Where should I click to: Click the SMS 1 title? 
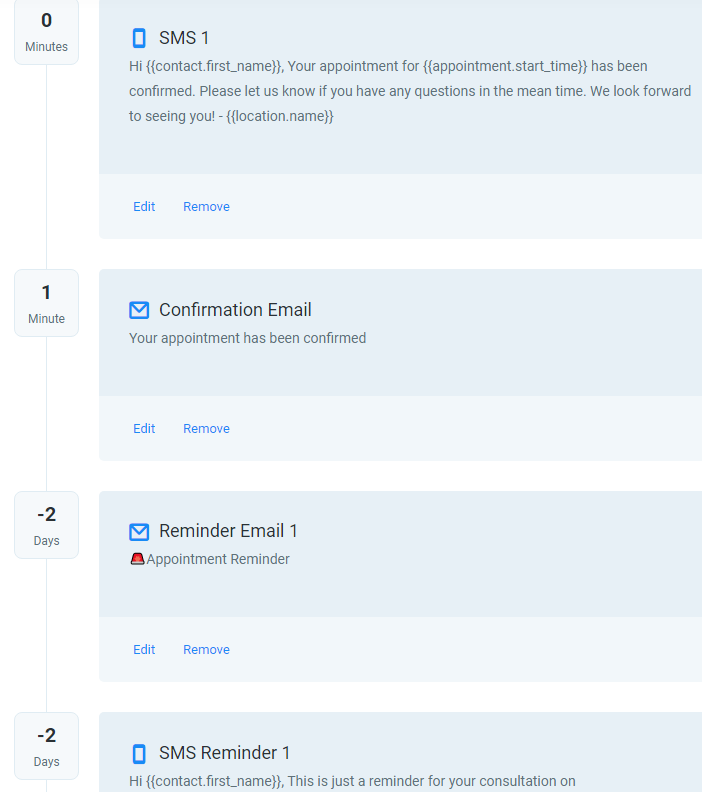tap(184, 38)
